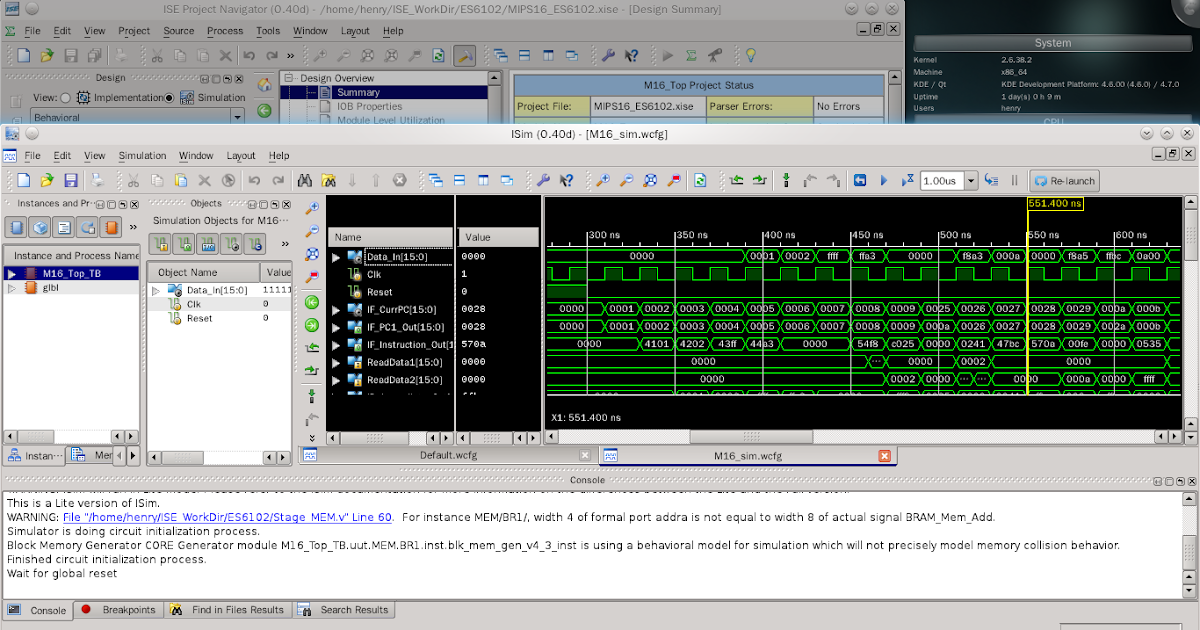Expand Data_In[15:0] bus in the waveform names
This screenshot has width=1200, height=630.
[336, 257]
